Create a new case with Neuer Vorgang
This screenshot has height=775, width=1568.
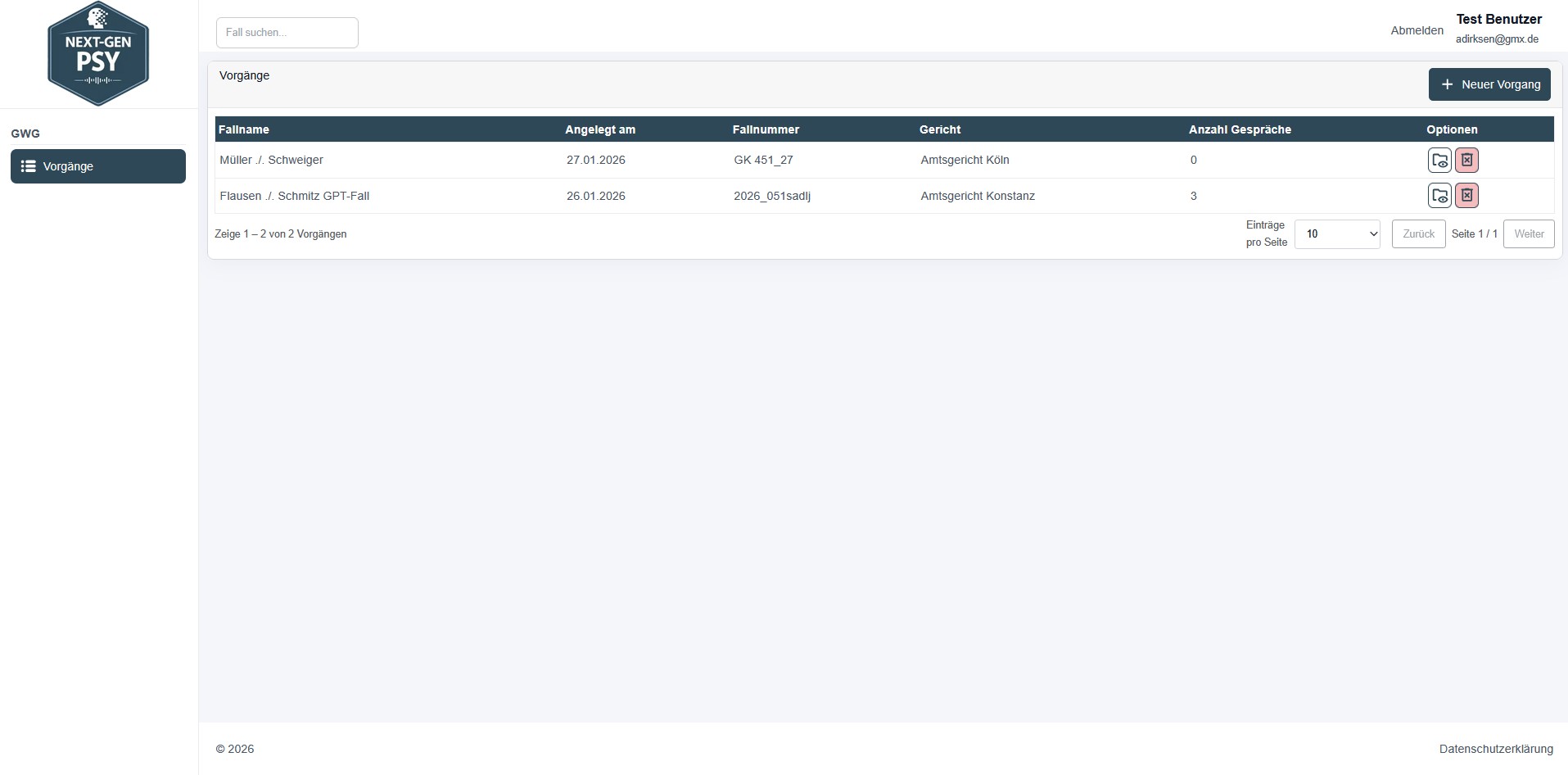click(1489, 84)
